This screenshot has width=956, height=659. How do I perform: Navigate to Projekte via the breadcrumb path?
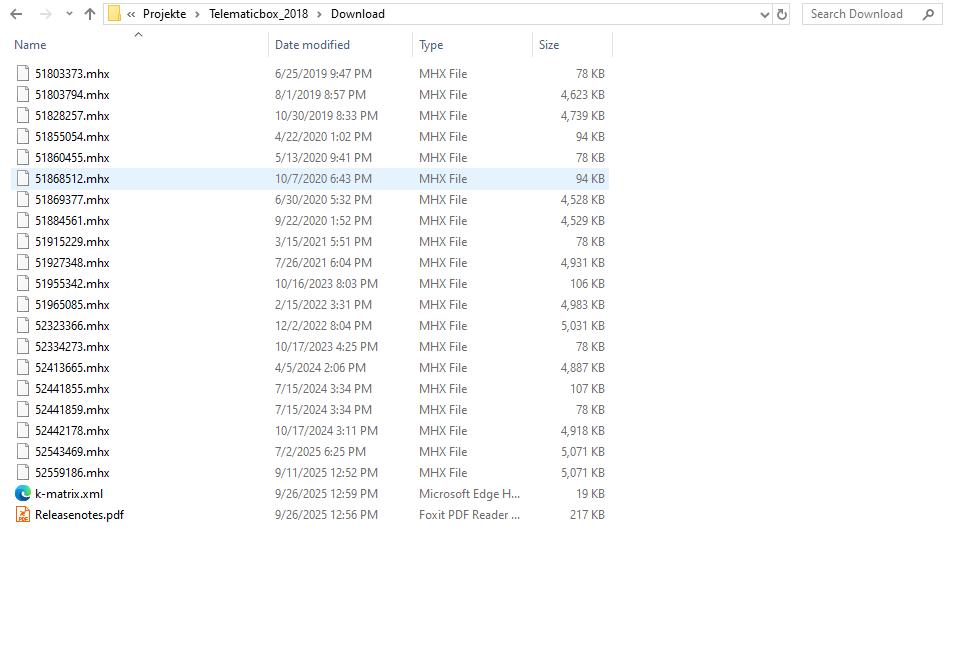coord(164,14)
